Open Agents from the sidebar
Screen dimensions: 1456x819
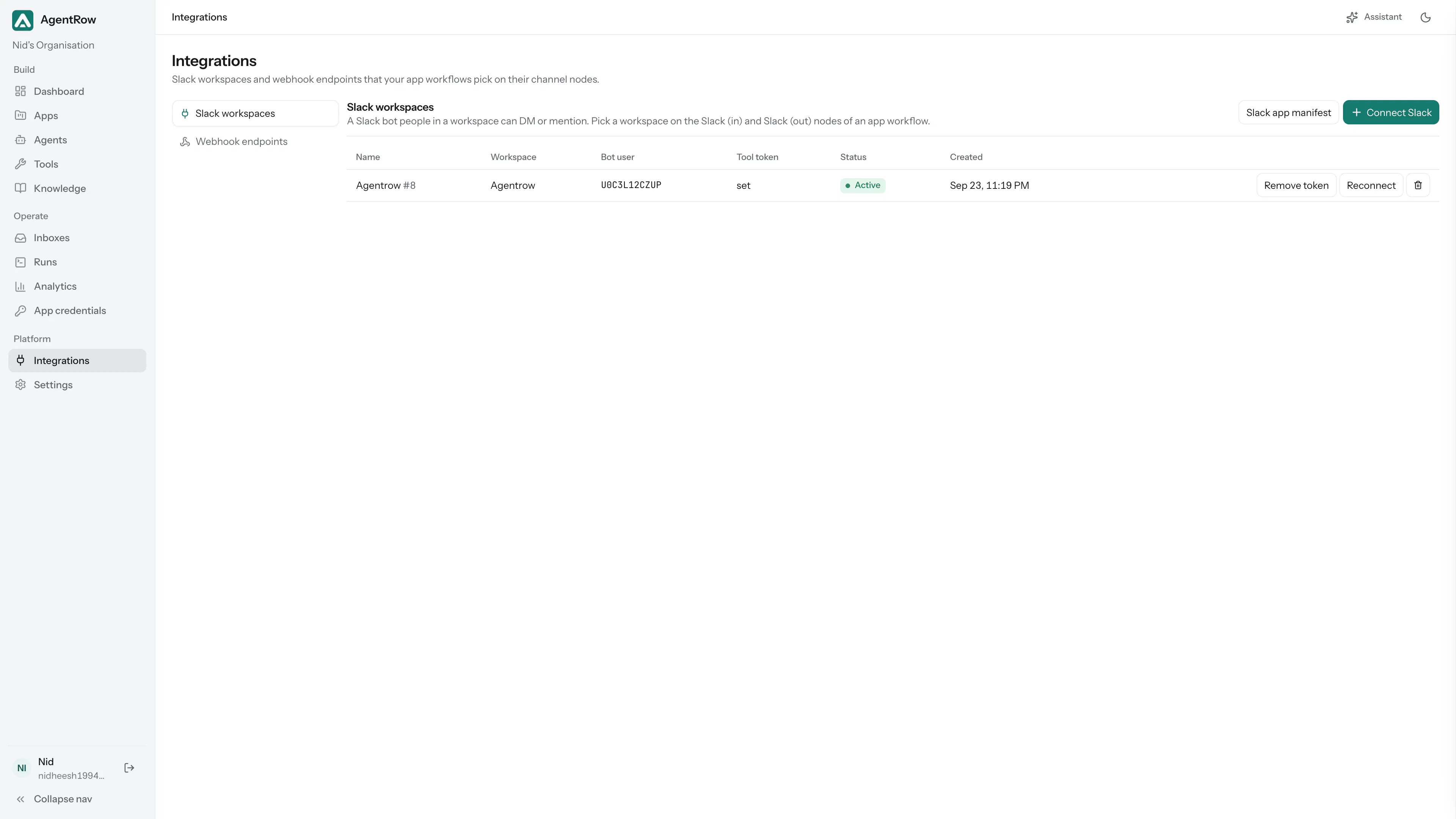tap(77, 140)
